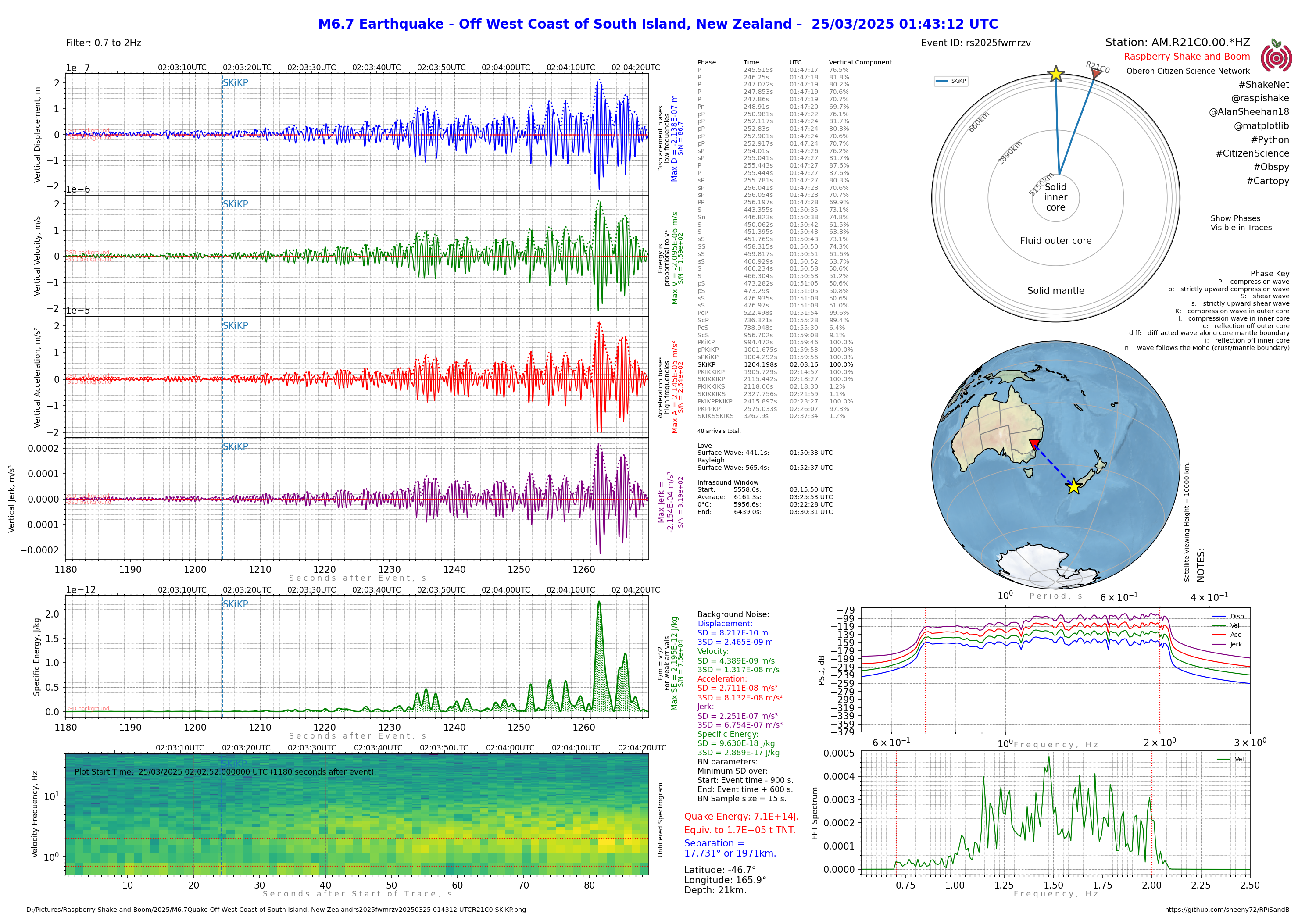Click the Vel legend entry in the FFT Spectrum plot
The image size is (1316, 921).
pos(1230,759)
